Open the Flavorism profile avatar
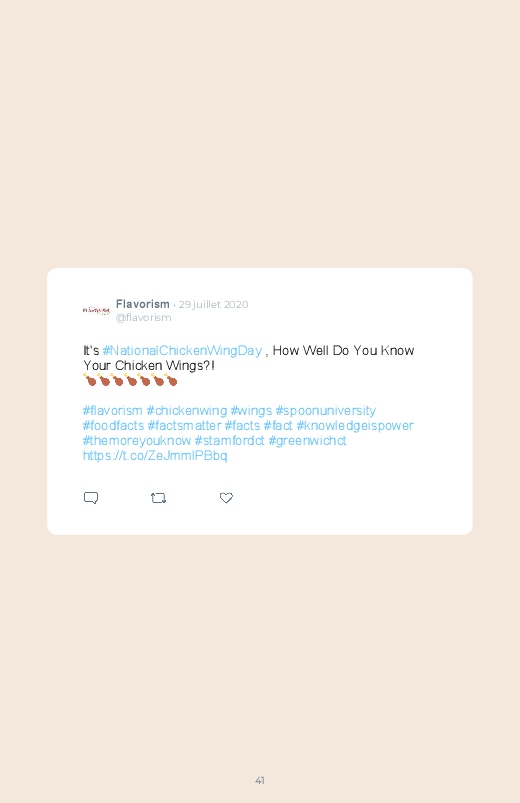 [96, 310]
